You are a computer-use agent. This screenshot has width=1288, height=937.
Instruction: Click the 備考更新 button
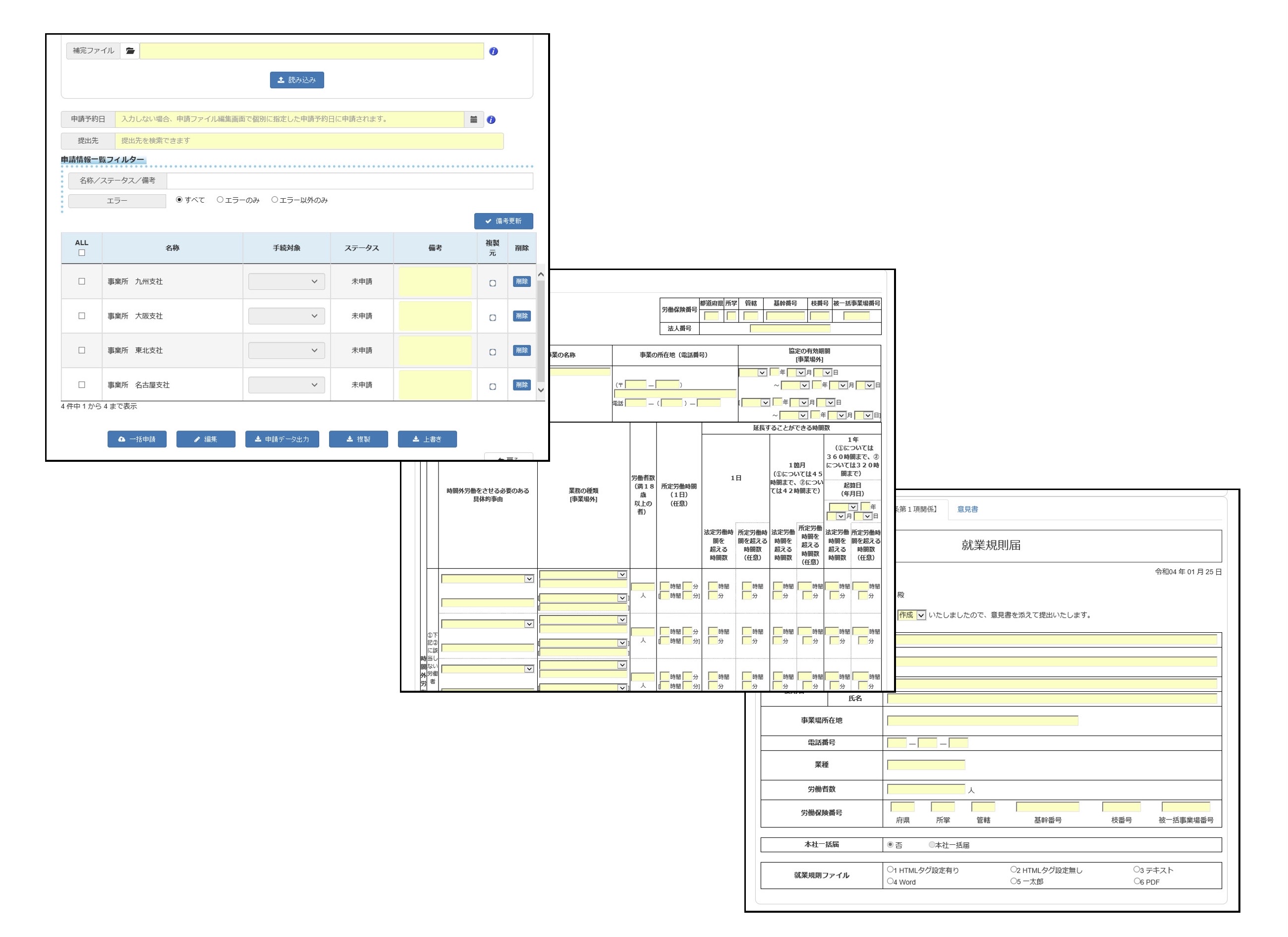503,221
